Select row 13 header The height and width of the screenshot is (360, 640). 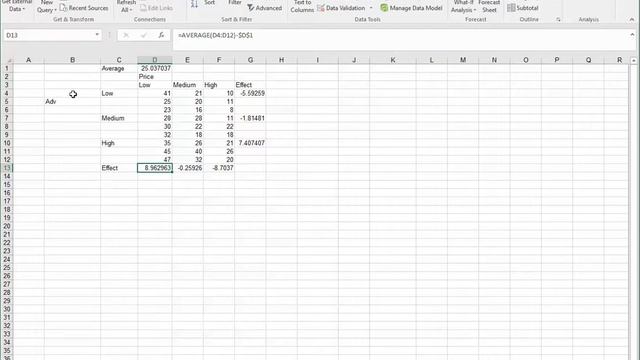[7, 168]
